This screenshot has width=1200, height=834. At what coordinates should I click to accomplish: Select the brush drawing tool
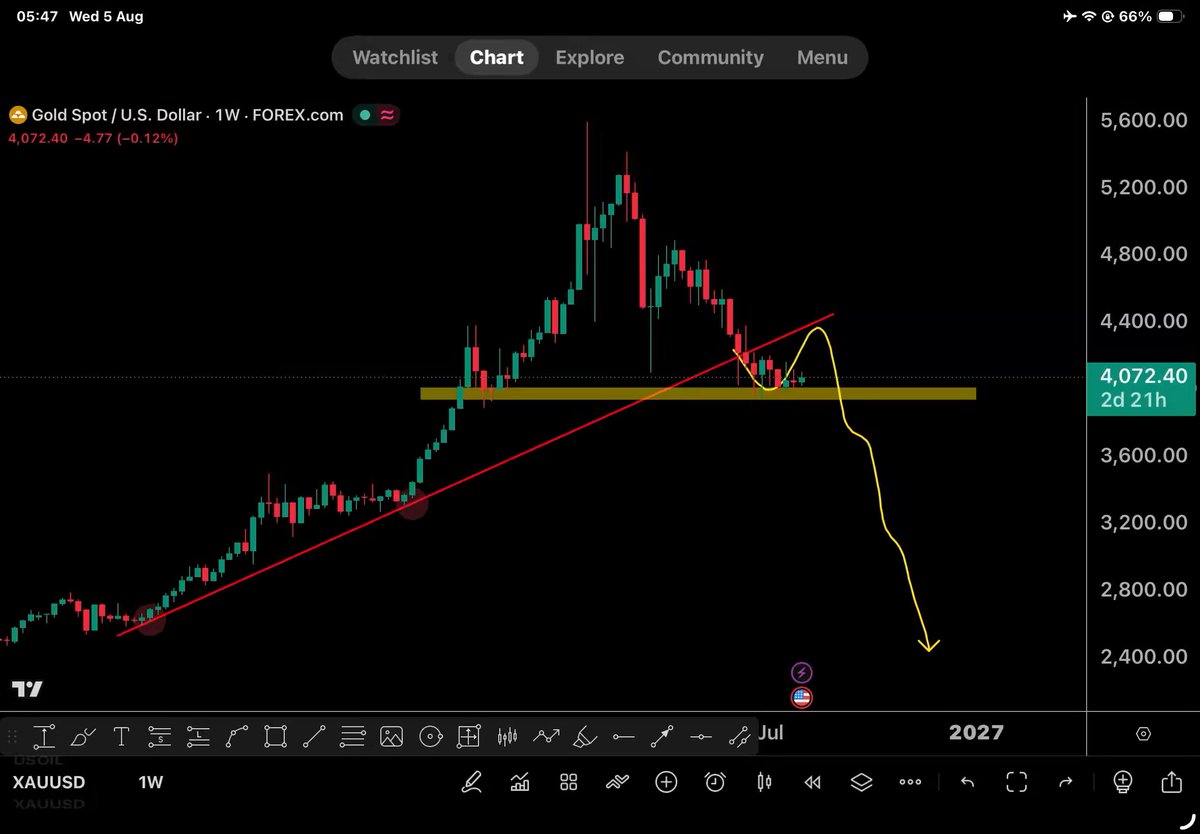(x=83, y=737)
